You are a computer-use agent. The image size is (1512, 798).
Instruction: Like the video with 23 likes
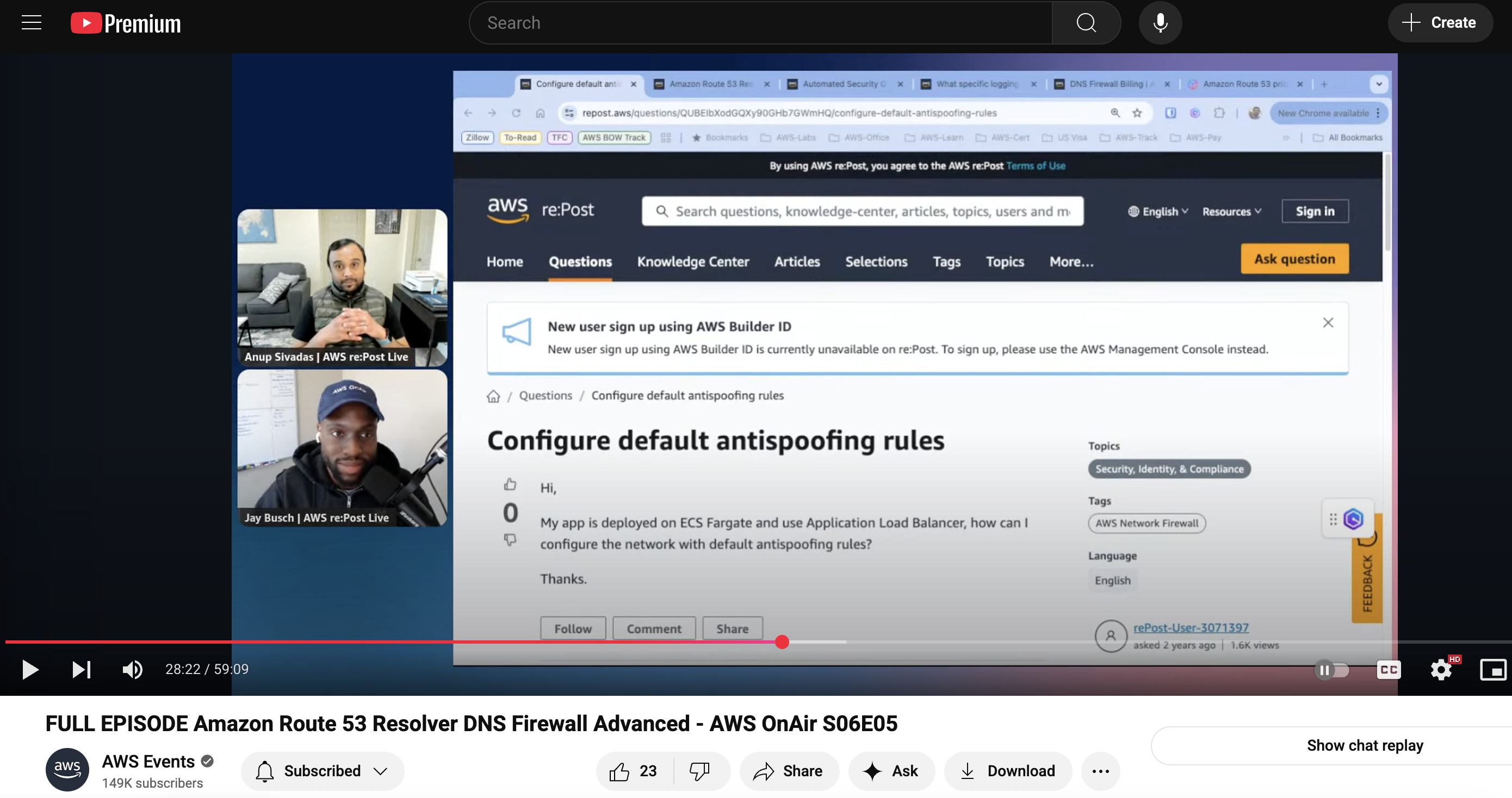(633, 771)
